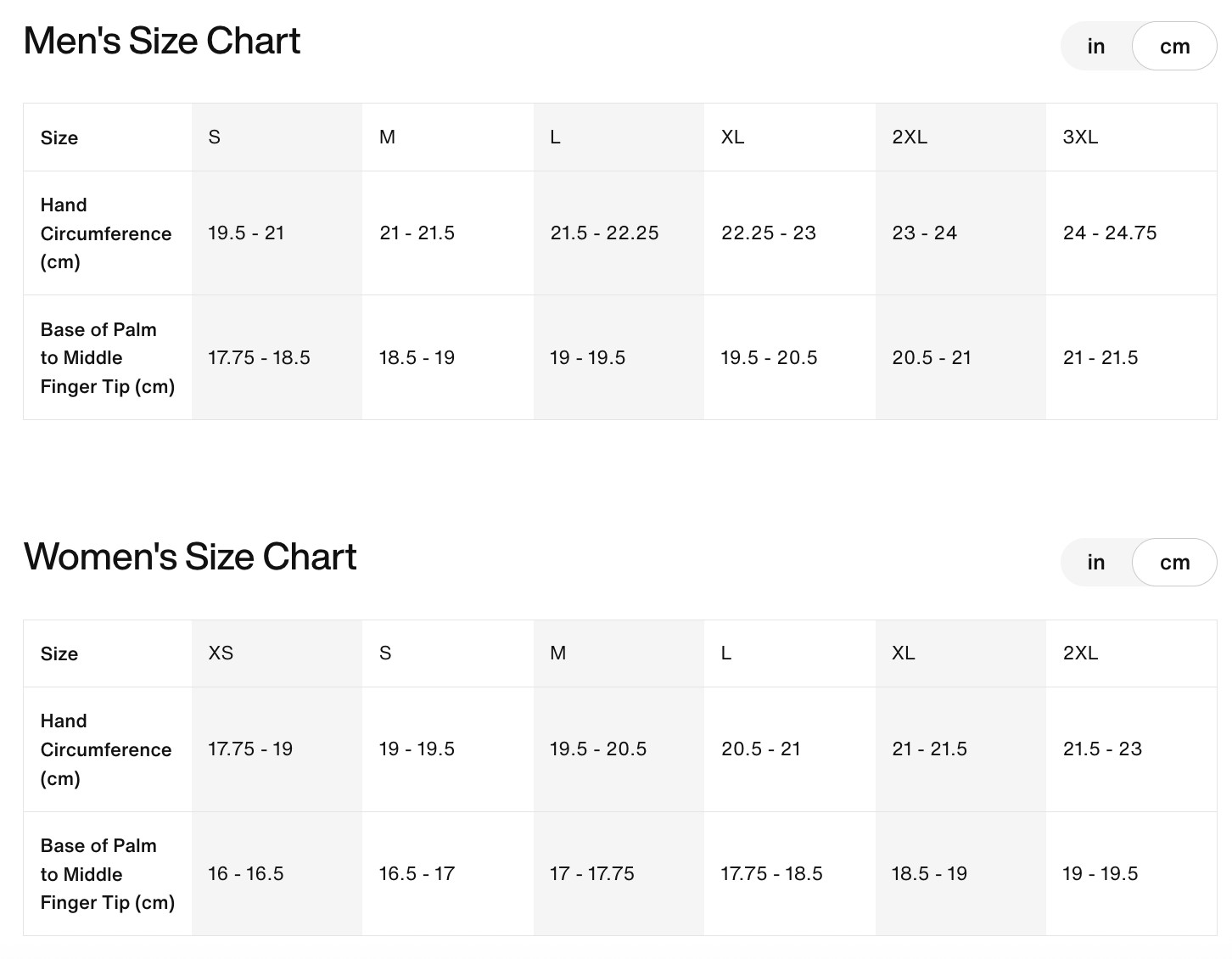Click Base of Palm row label in Women's chart
This screenshot has height=959, width=1232.
(x=107, y=873)
